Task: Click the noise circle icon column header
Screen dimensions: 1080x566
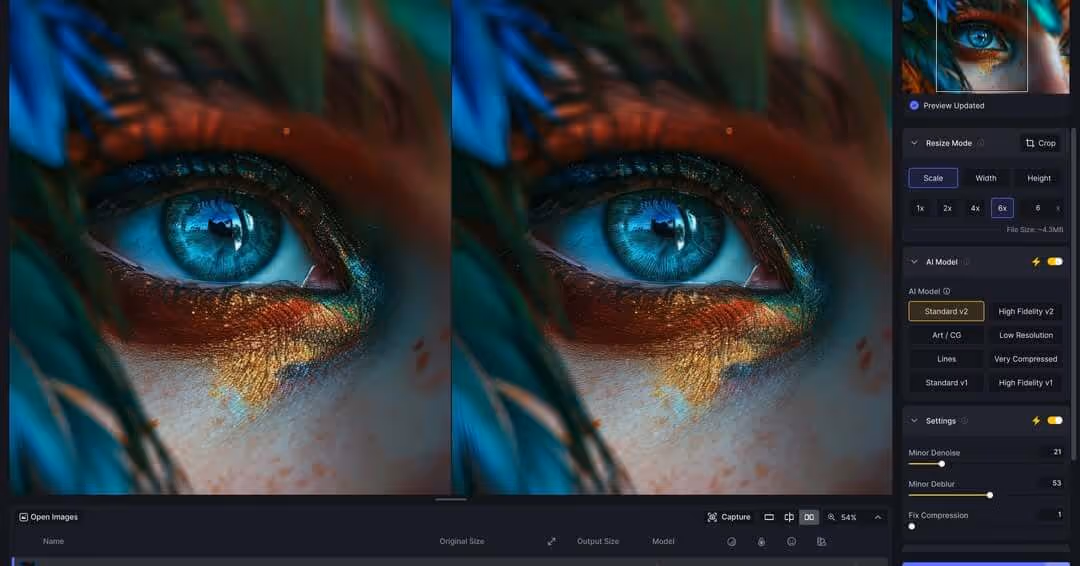Action: [731, 542]
